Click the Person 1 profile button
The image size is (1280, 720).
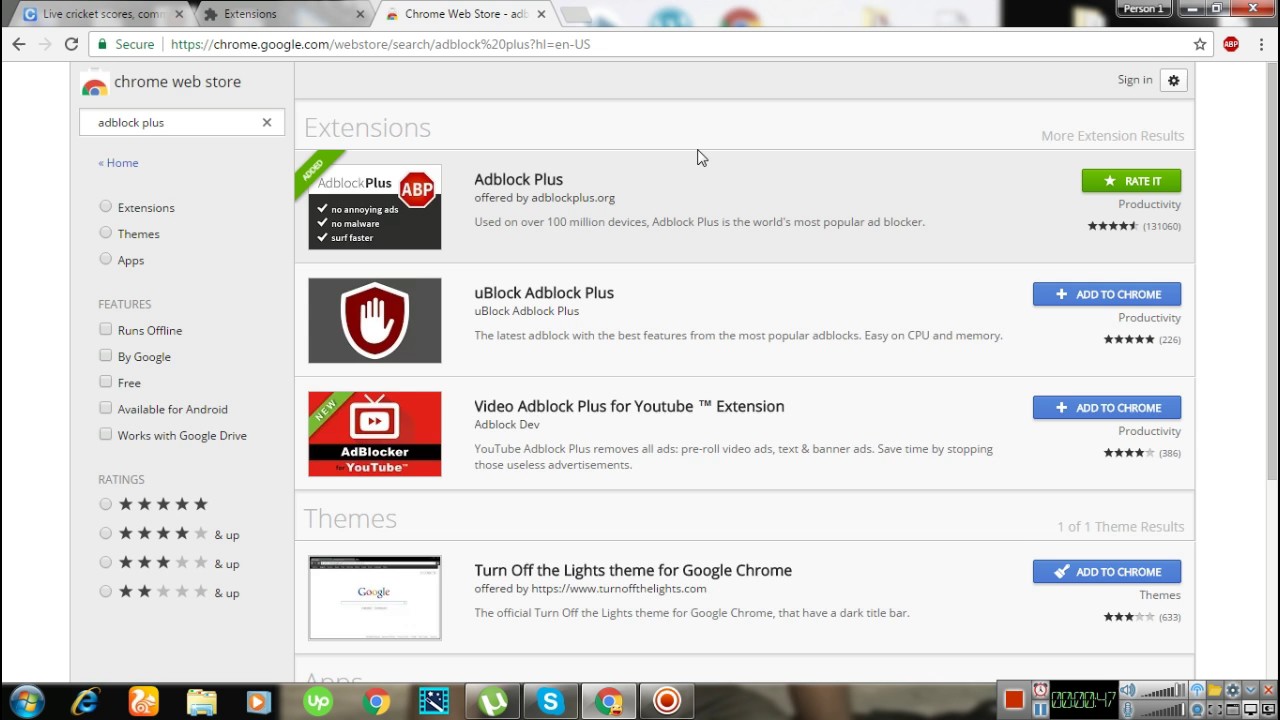point(1143,9)
